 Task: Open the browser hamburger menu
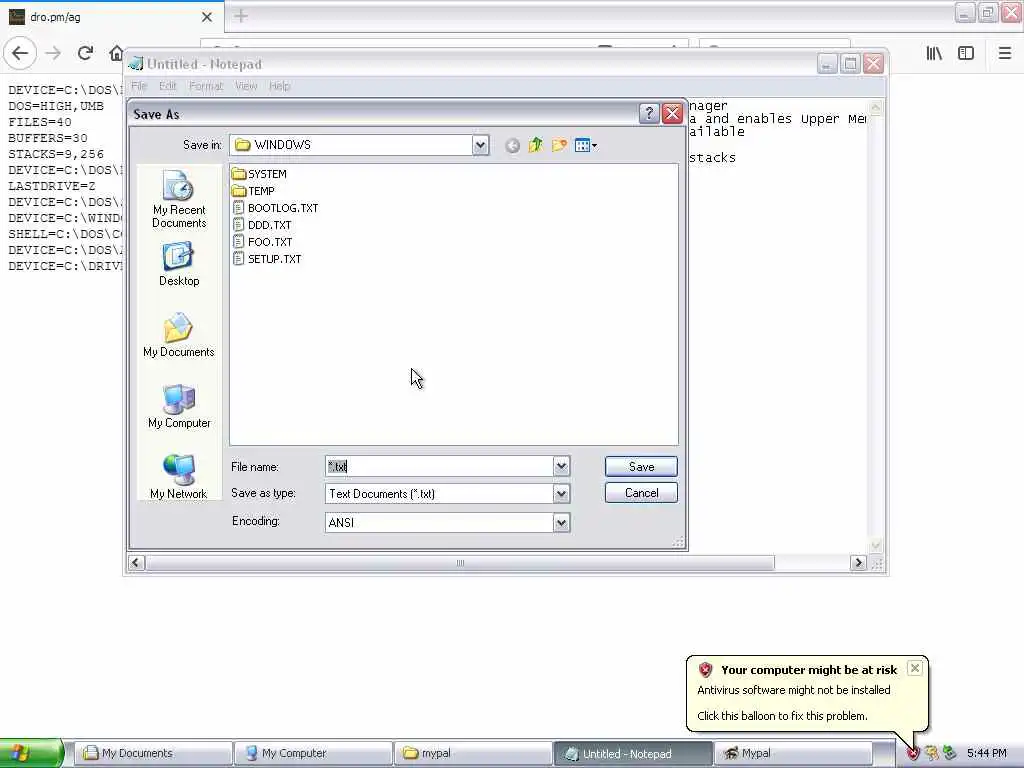(1005, 53)
